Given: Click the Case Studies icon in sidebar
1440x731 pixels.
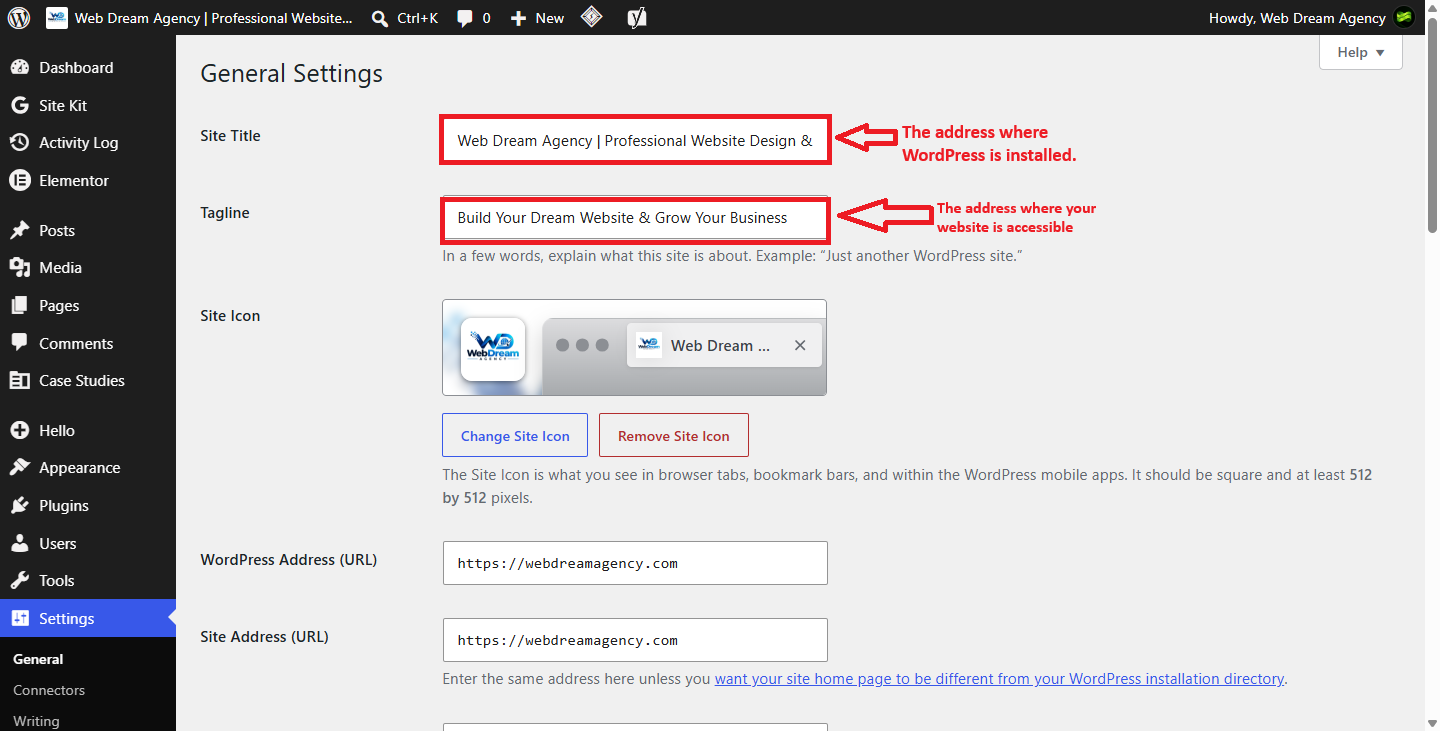Looking at the screenshot, I should pyautogui.click(x=20, y=381).
